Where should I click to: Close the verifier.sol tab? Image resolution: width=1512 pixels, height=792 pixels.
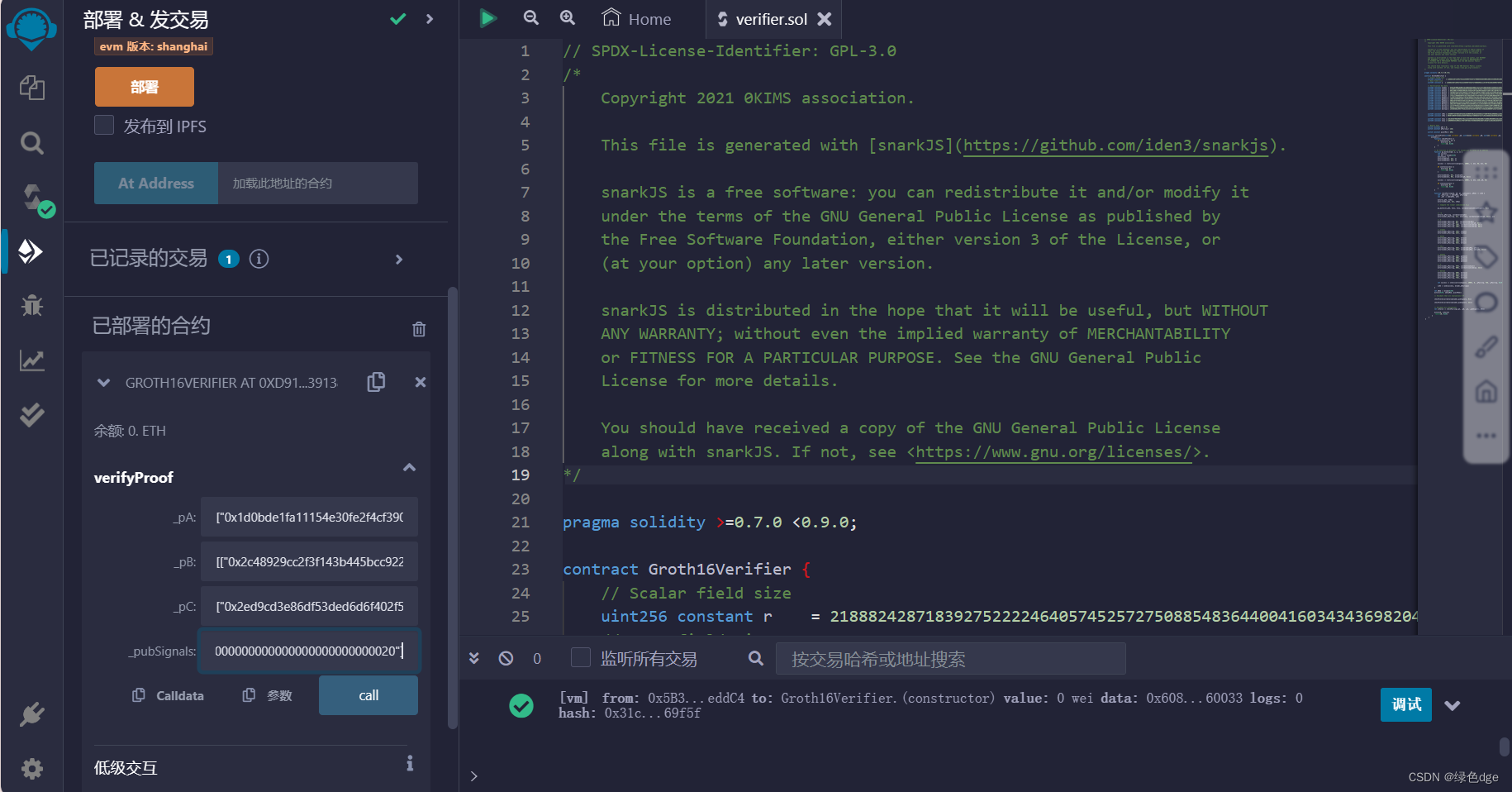[825, 19]
